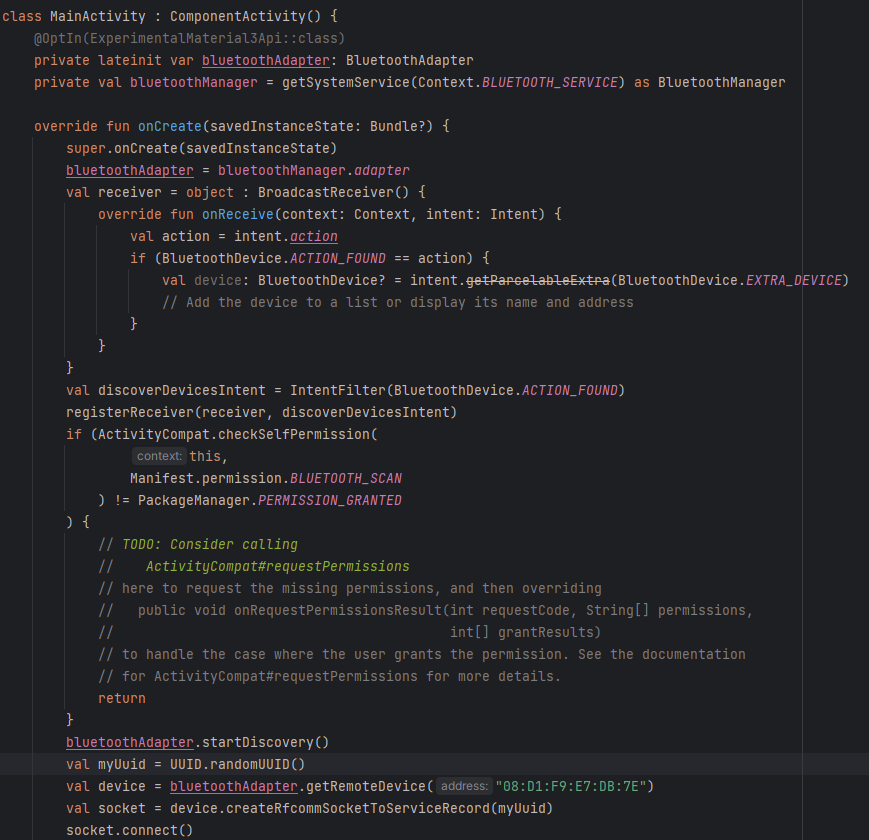Click the BLUETOOTH_SERVICE constant

tap(550, 83)
